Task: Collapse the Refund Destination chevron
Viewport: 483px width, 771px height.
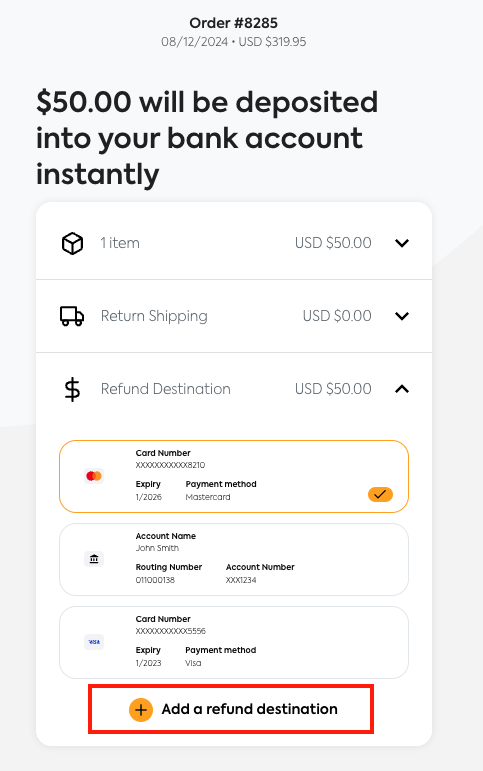Action: tap(402, 389)
